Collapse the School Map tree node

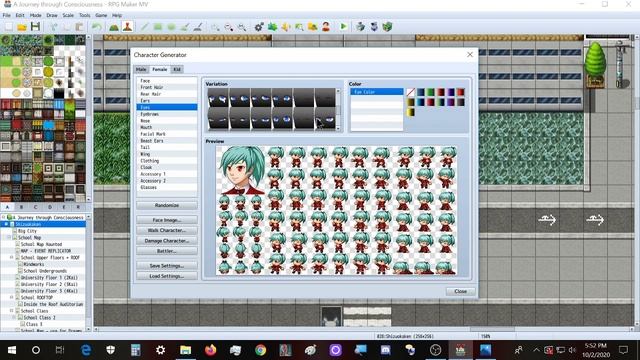click(x=9, y=238)
